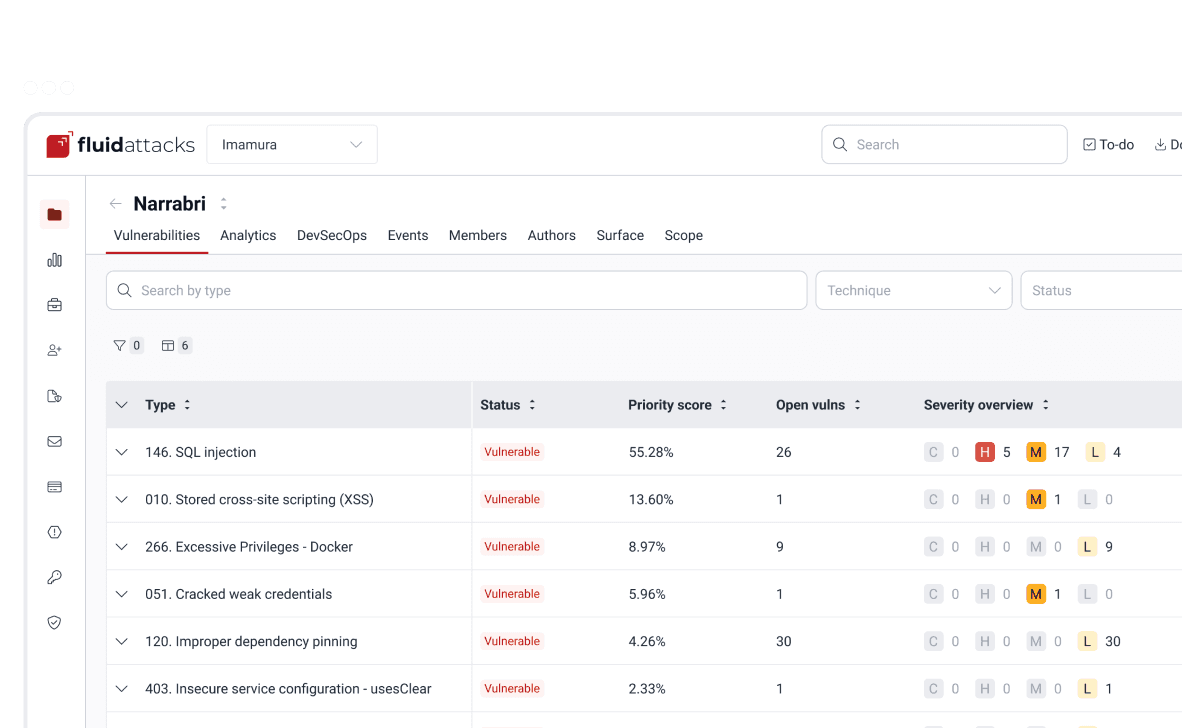
Task: Switch to the DevSecOps tab
Action: 332,235
